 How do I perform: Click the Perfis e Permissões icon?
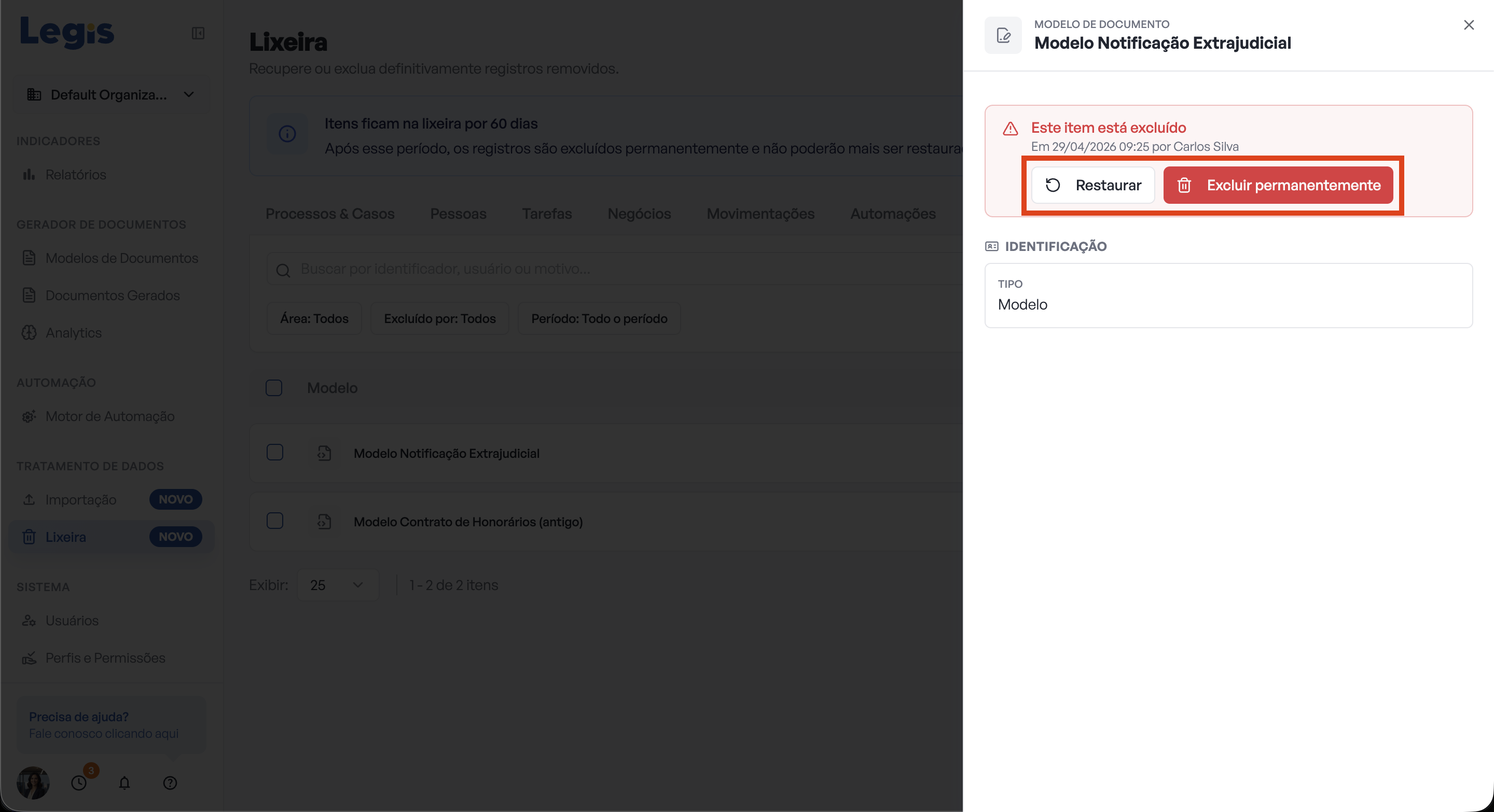pos(29,658)
